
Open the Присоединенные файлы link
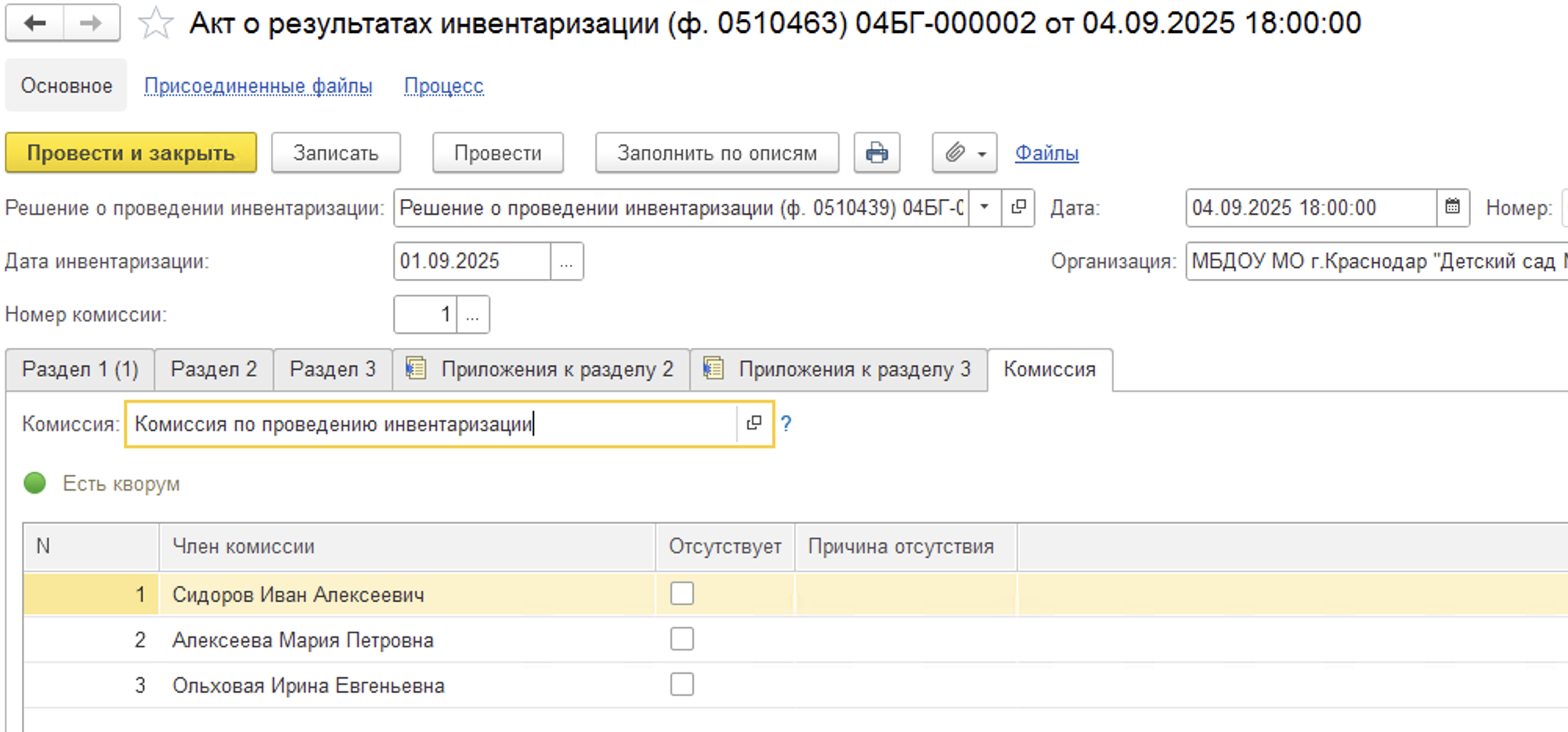(258, 86)
